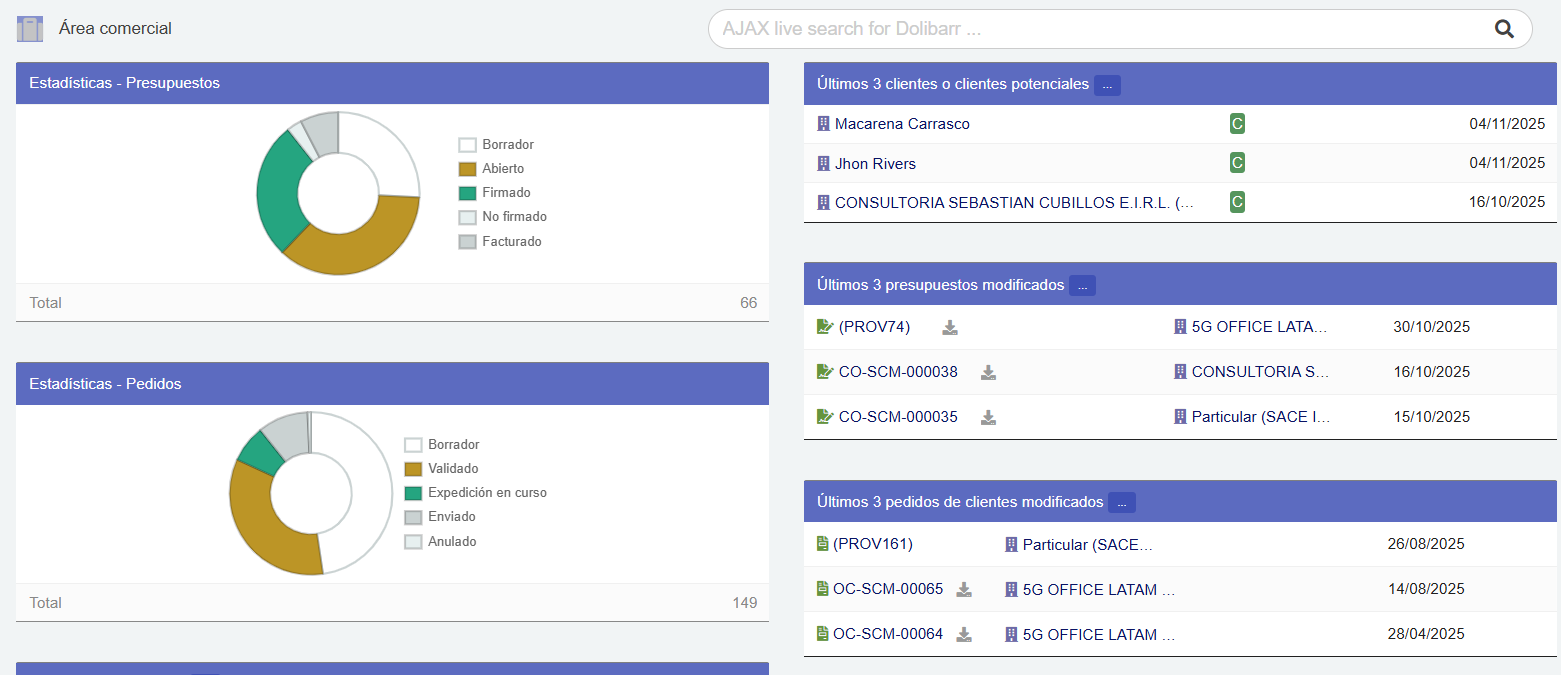1561x675 pixels.
Task: Open order OC-SCM-00064
Action: click(887, 633)
